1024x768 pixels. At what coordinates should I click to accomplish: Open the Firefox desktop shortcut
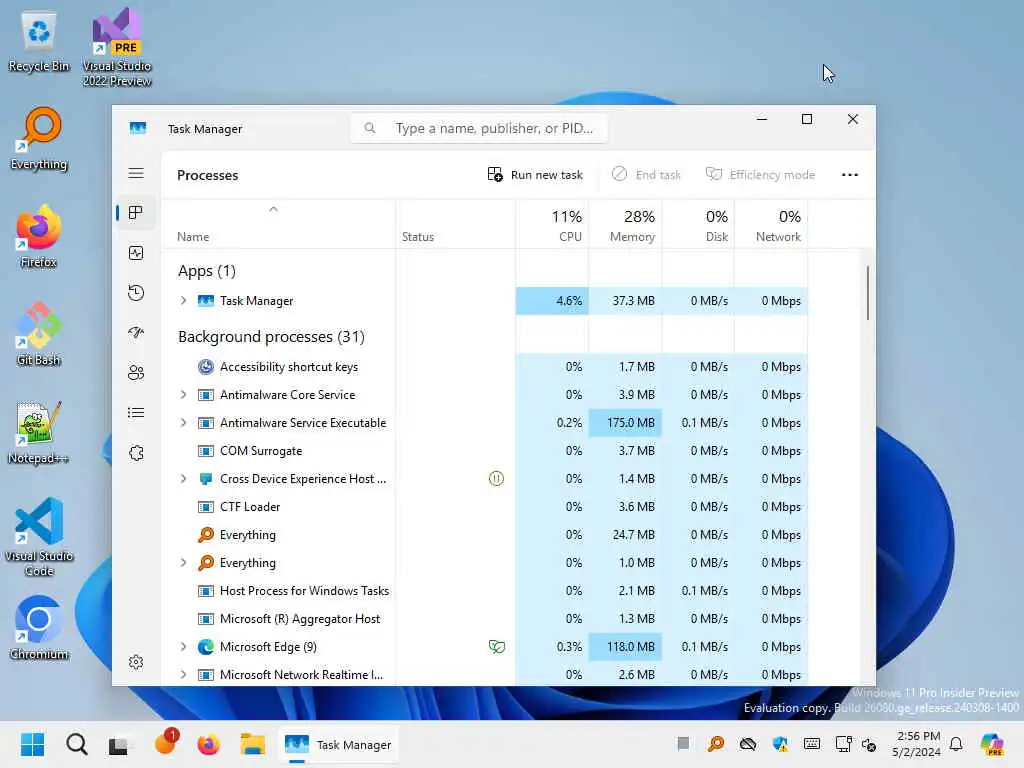pyautogui.click(x=39, y=236)
